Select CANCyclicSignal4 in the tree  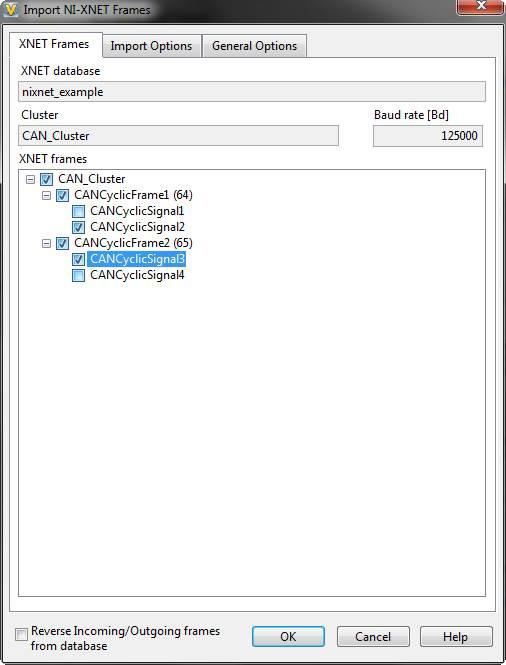point(137,275)
